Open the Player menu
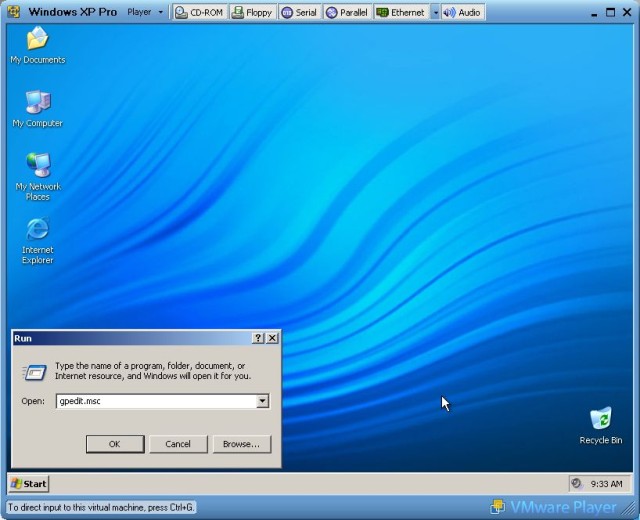The width and height of the screenshot is (640, 520). (x=144, y=12)
